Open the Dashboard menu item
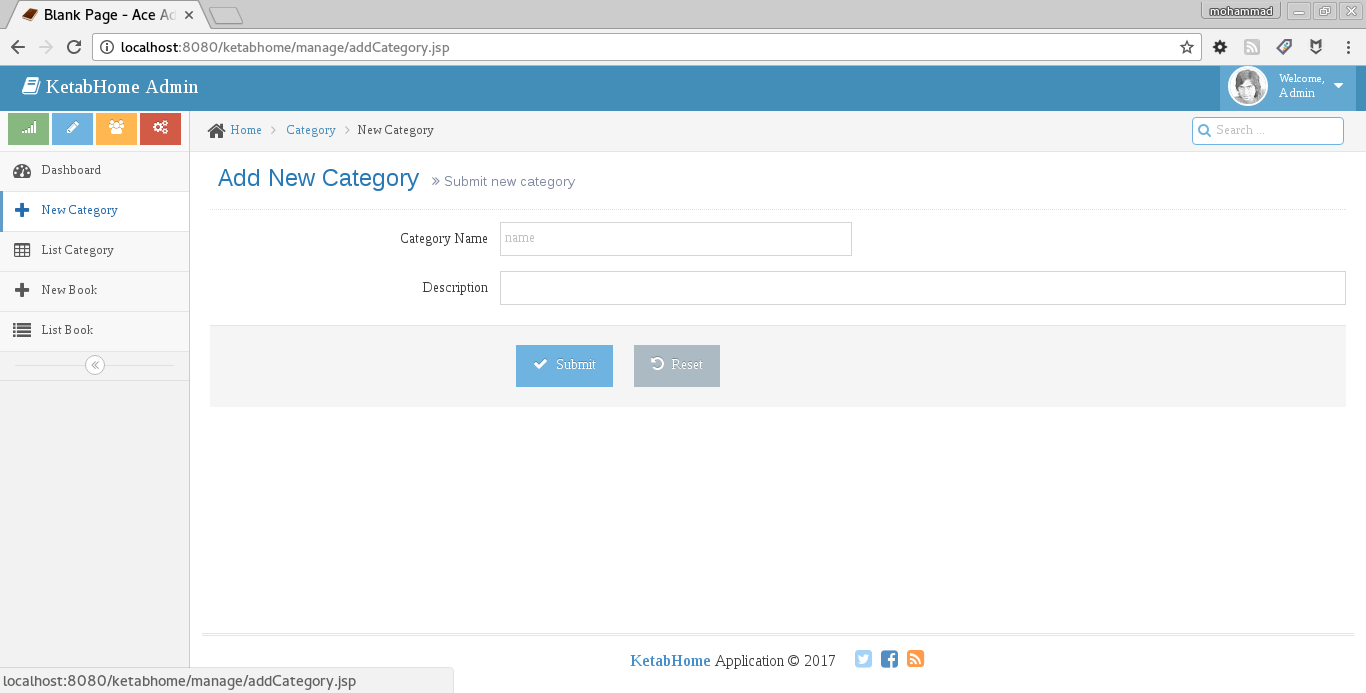1366x693 pixels. pos(94,171)
